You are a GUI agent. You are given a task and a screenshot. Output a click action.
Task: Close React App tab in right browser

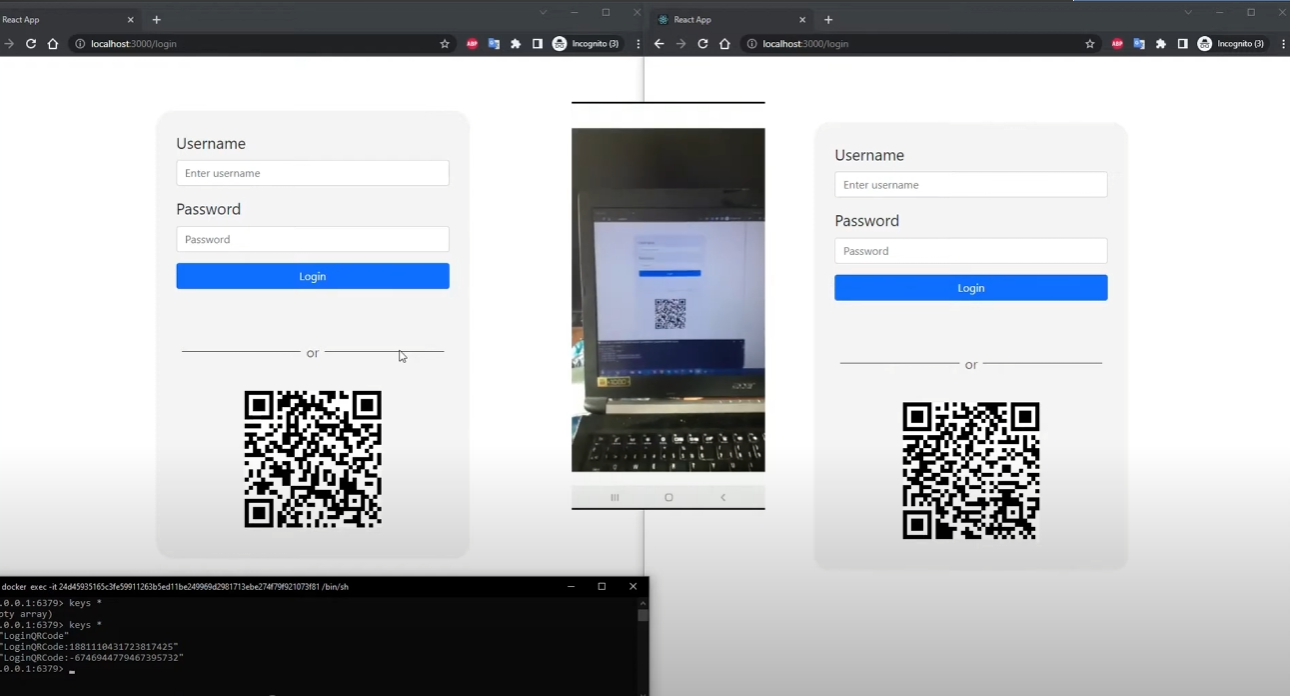pyautogui.click(x=802, y=20)
